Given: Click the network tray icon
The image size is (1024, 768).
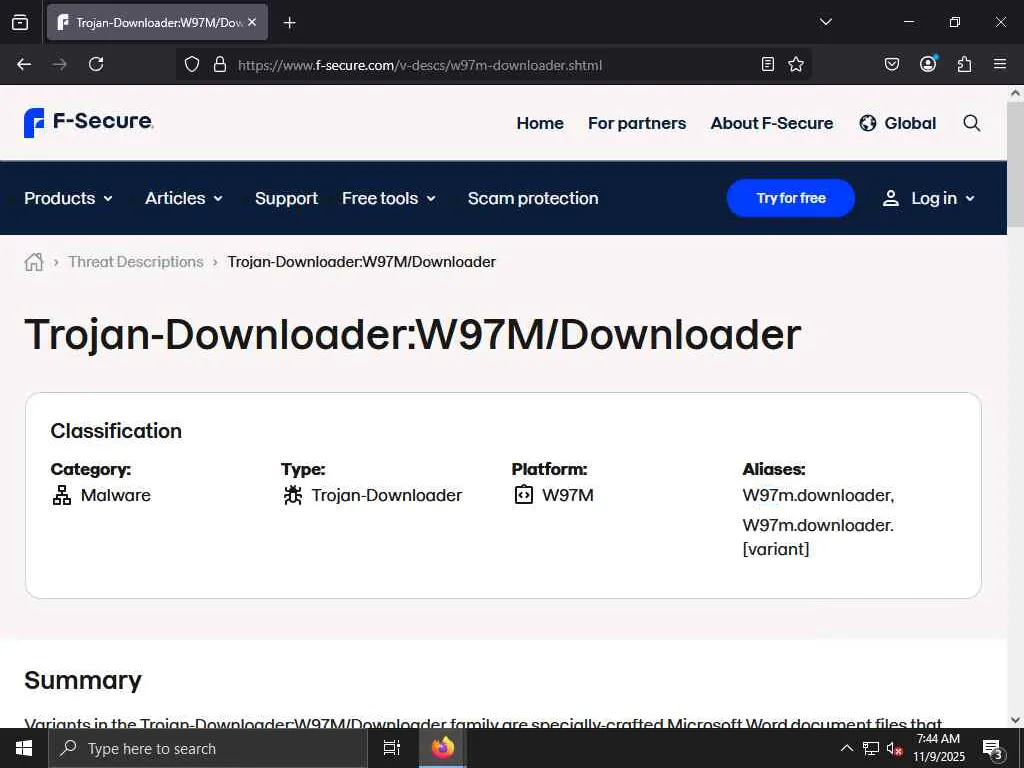Looking at the screenshot, I should 871,749.
